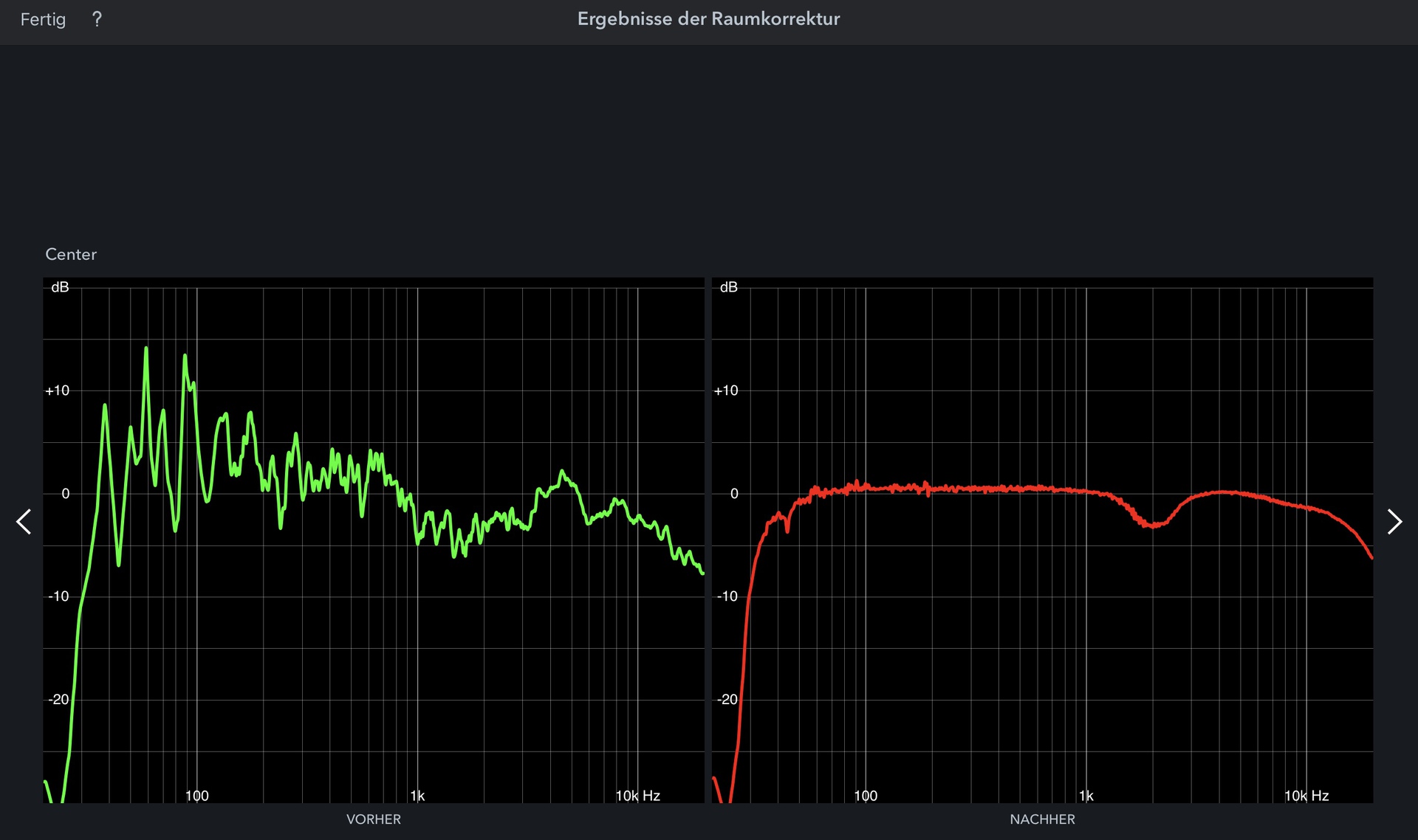Click the VORHER caption below left graph
Screen dimensions: 1418x840
tap(374, 819)
